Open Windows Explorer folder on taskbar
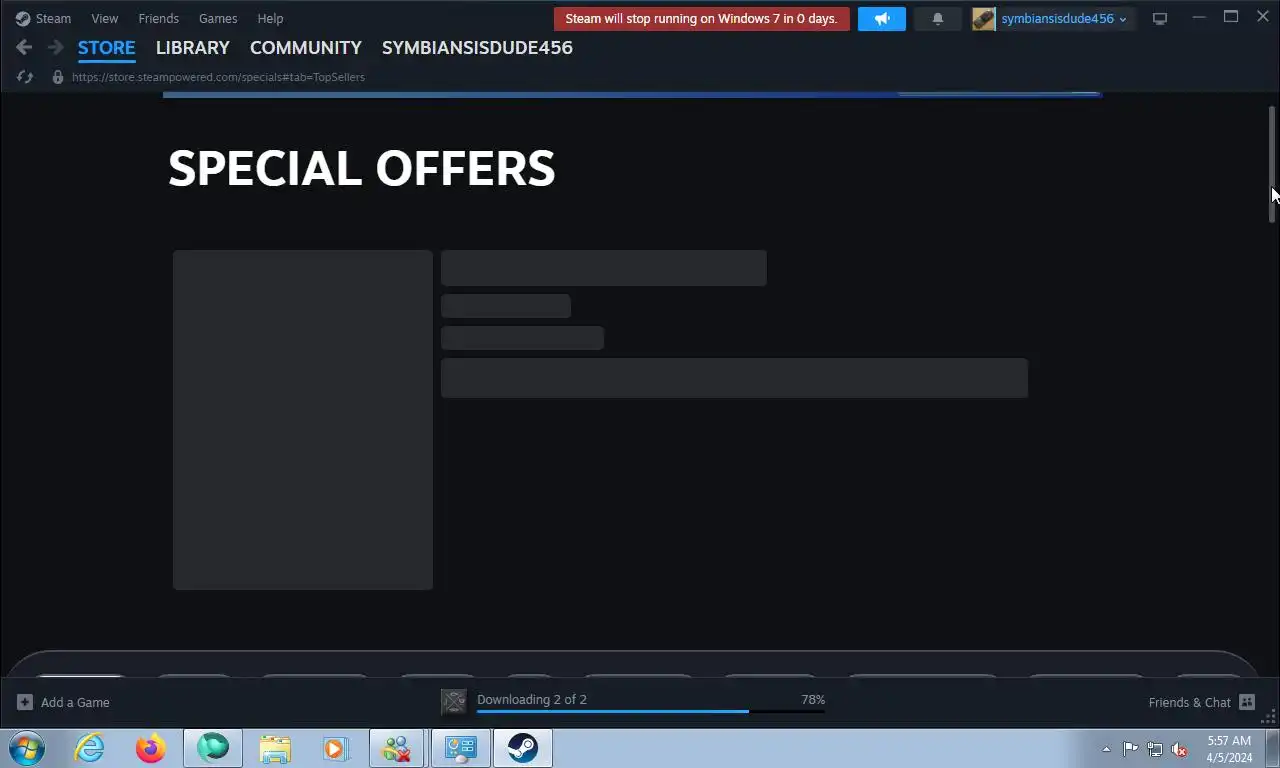The width and height of the screenshot is (1280, 768). tap(275, 748)
